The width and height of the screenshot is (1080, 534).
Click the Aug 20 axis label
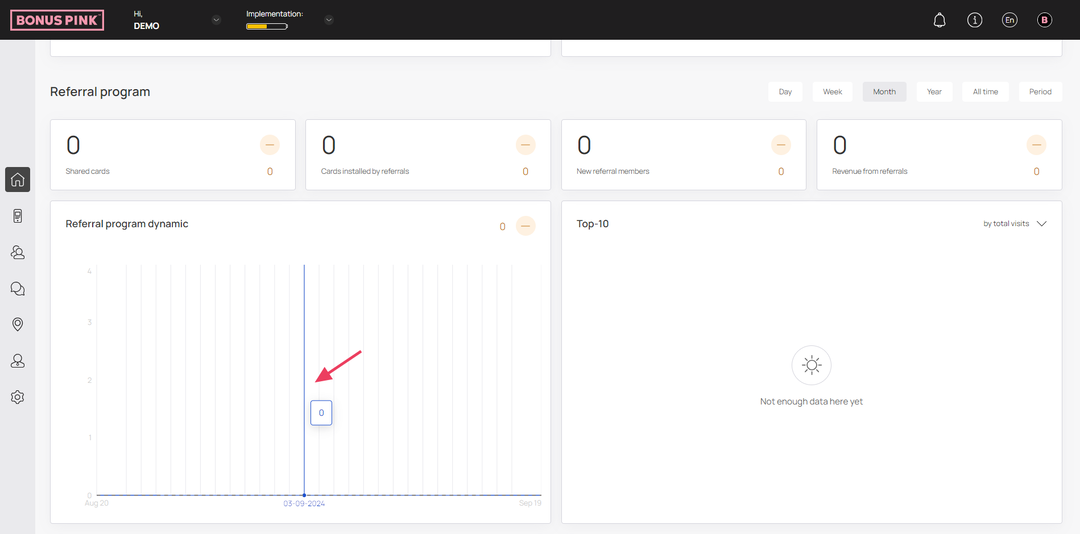(96, 504)
